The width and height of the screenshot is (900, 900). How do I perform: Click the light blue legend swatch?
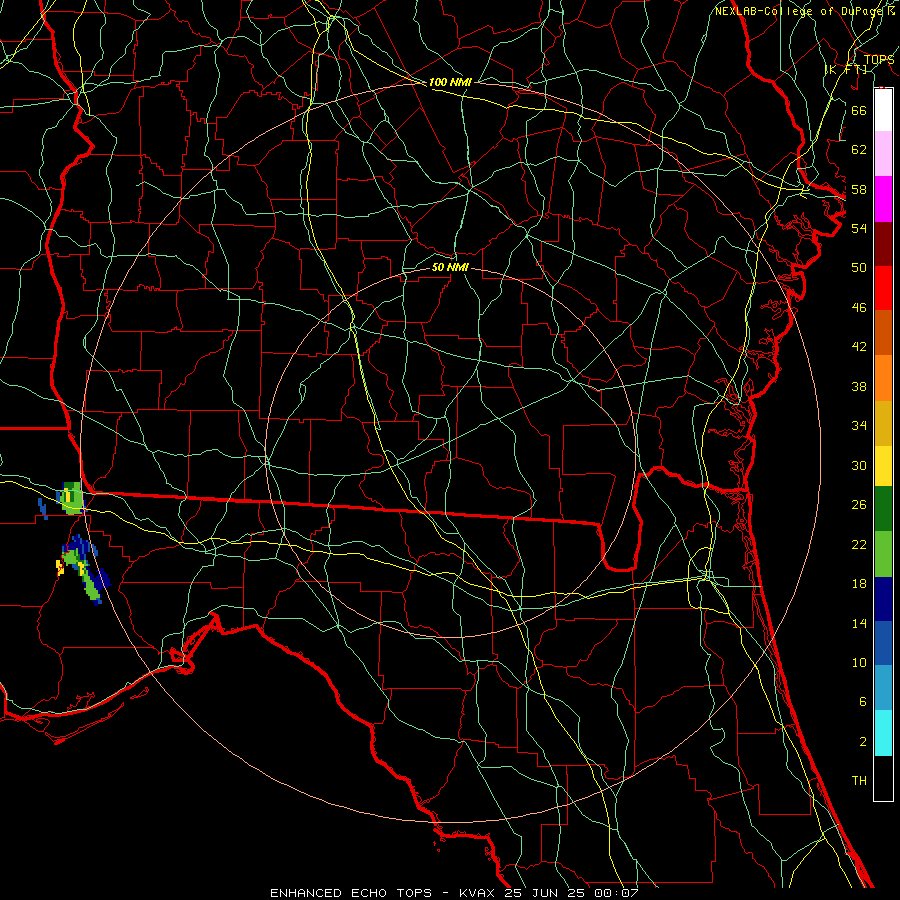click(x=883, y=688)
